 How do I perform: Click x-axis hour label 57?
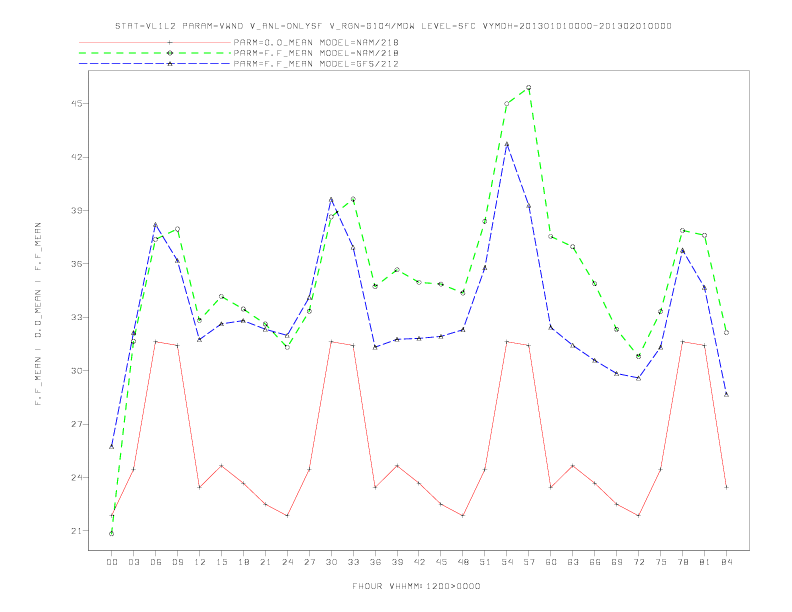tap(529, 562)
